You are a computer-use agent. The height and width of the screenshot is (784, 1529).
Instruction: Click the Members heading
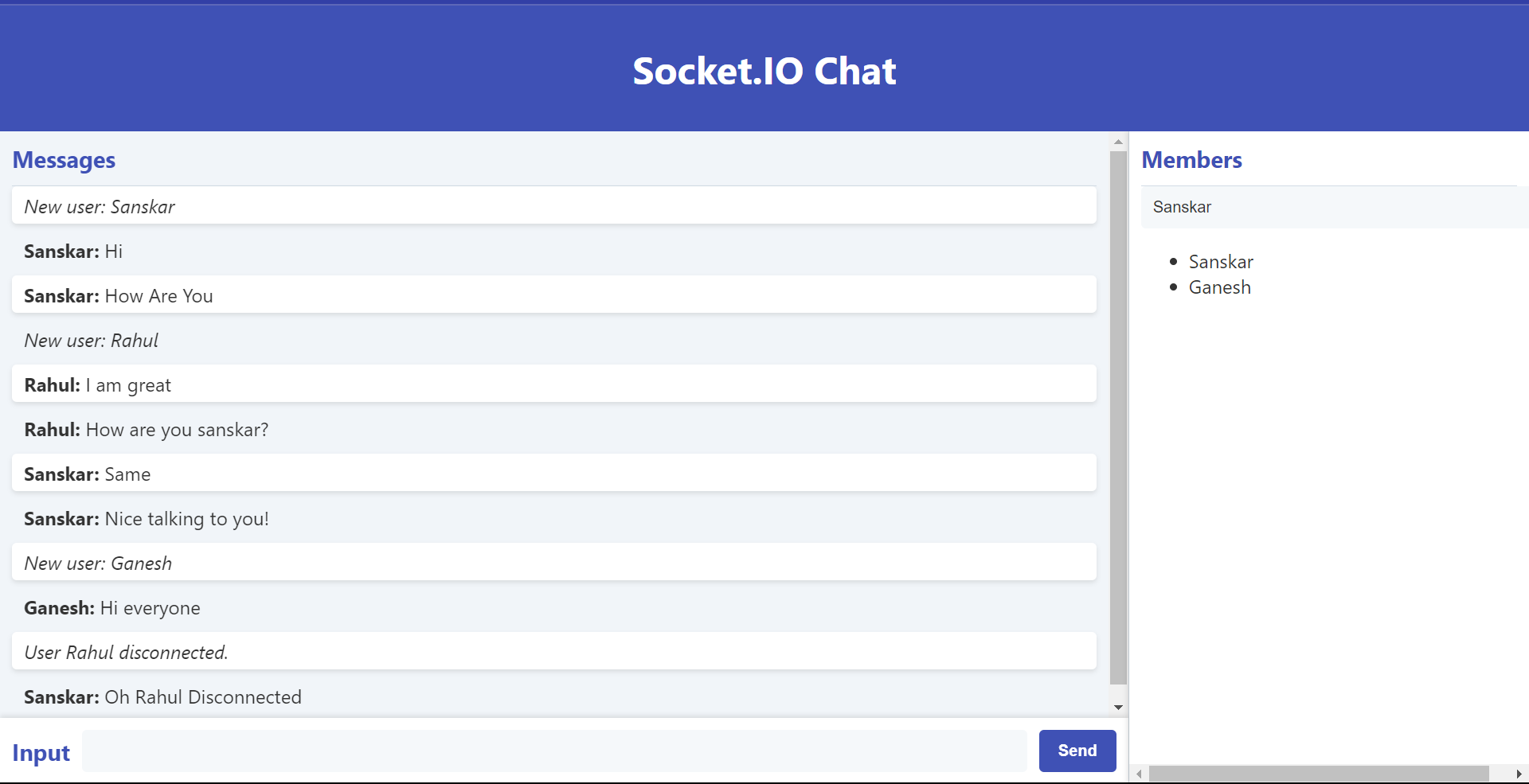[x=1191, y=160]
